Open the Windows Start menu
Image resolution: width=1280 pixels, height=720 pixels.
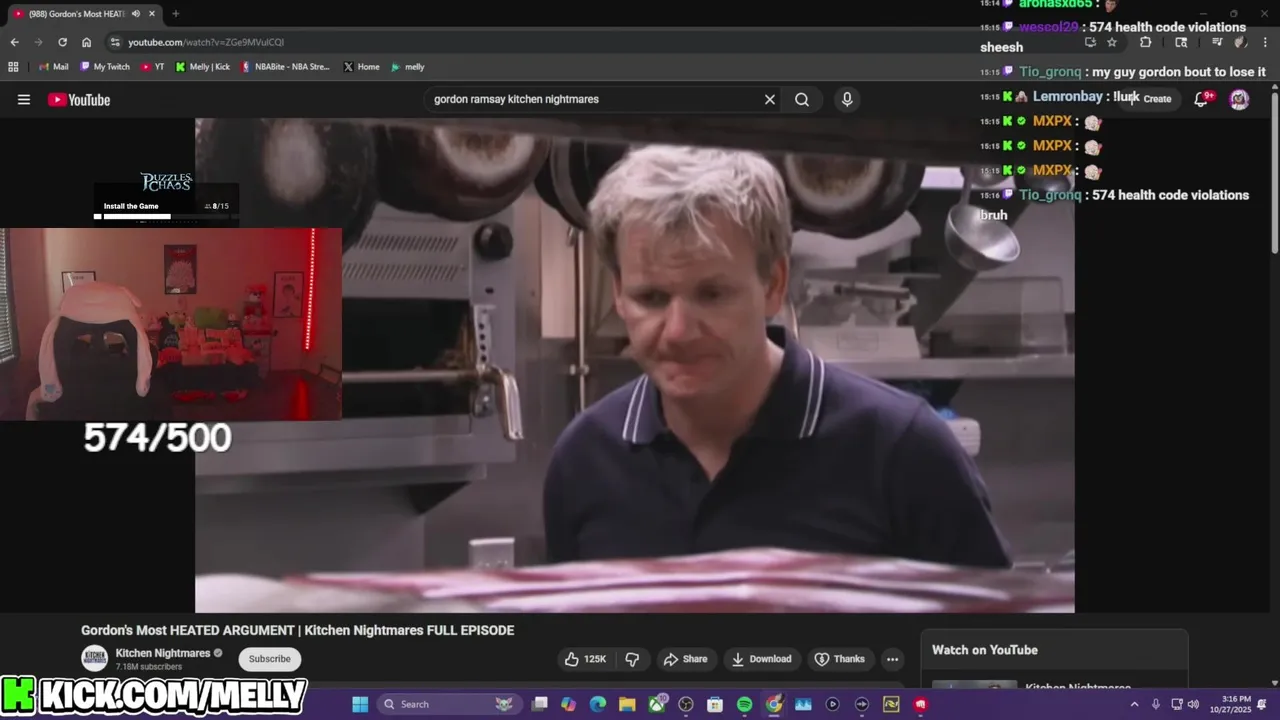click(360, 704)
